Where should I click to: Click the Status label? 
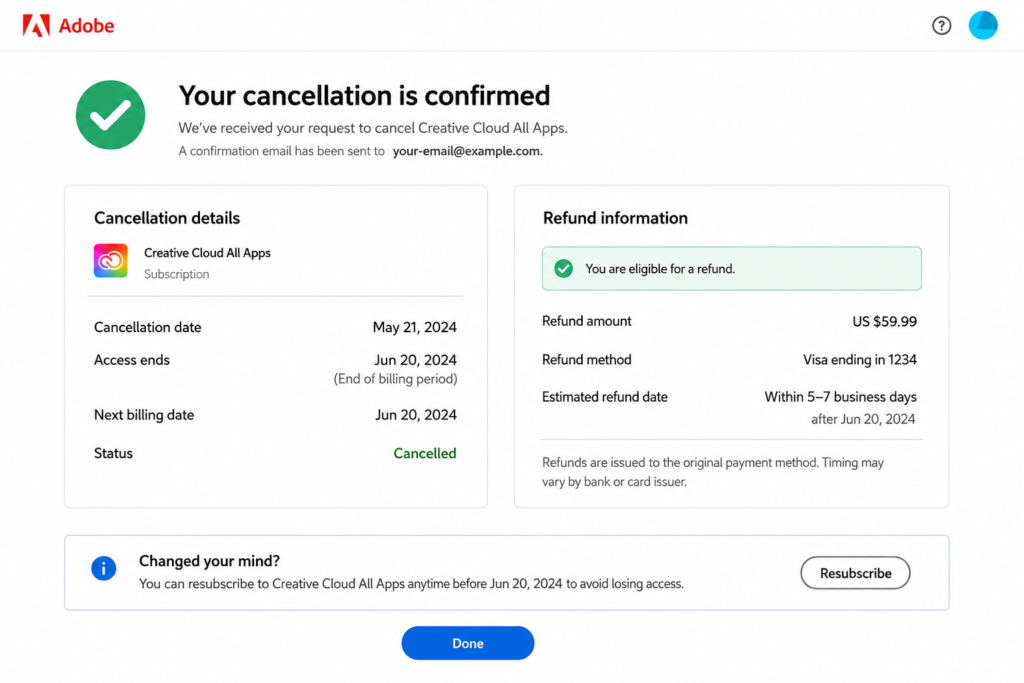coord(113,453)
